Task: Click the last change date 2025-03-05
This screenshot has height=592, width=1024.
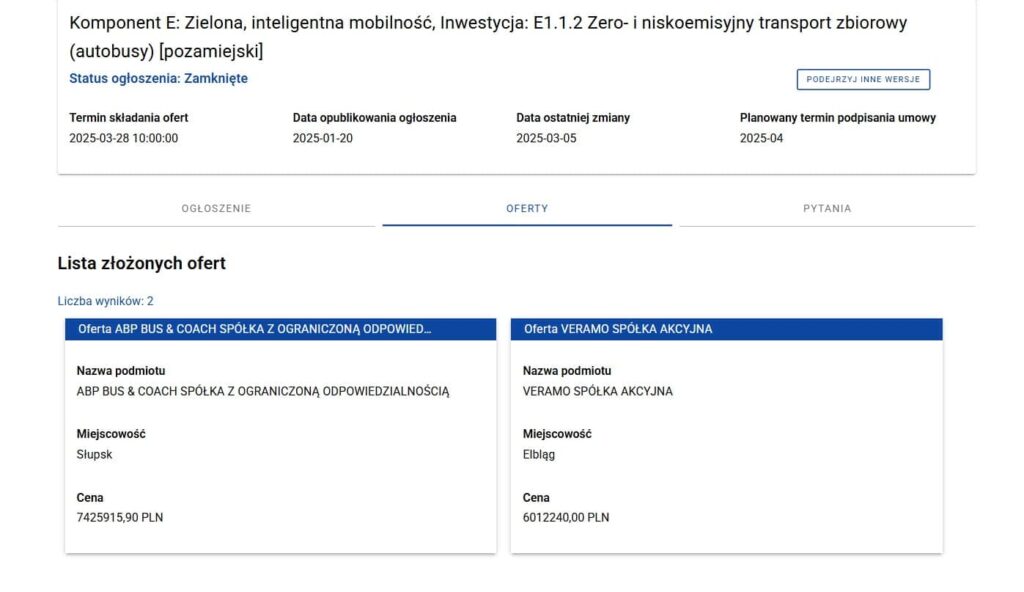Action: [546, 139]
